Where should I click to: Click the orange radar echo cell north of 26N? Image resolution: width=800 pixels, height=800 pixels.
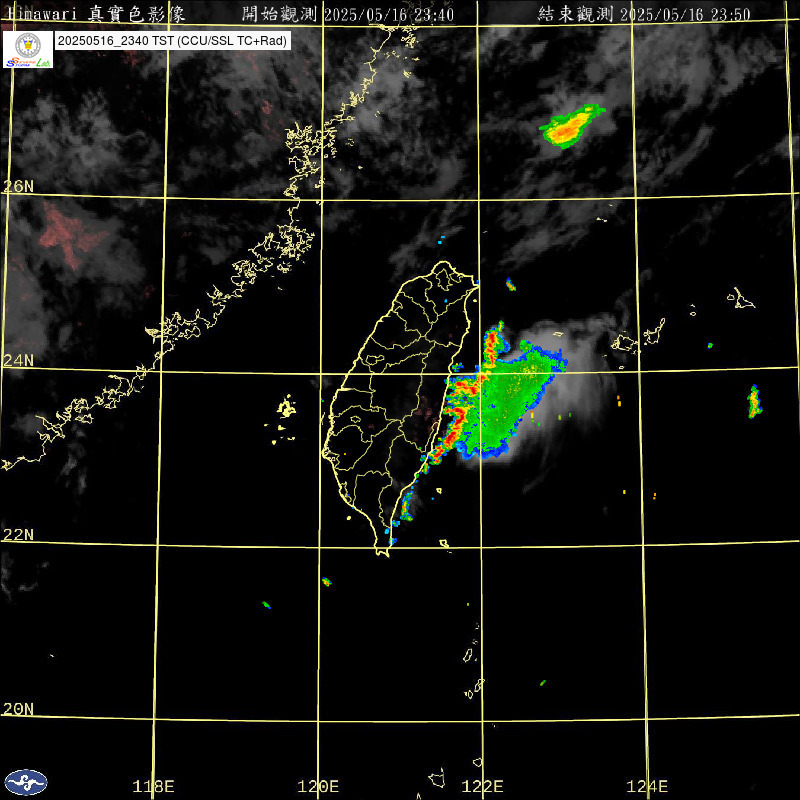570,126
